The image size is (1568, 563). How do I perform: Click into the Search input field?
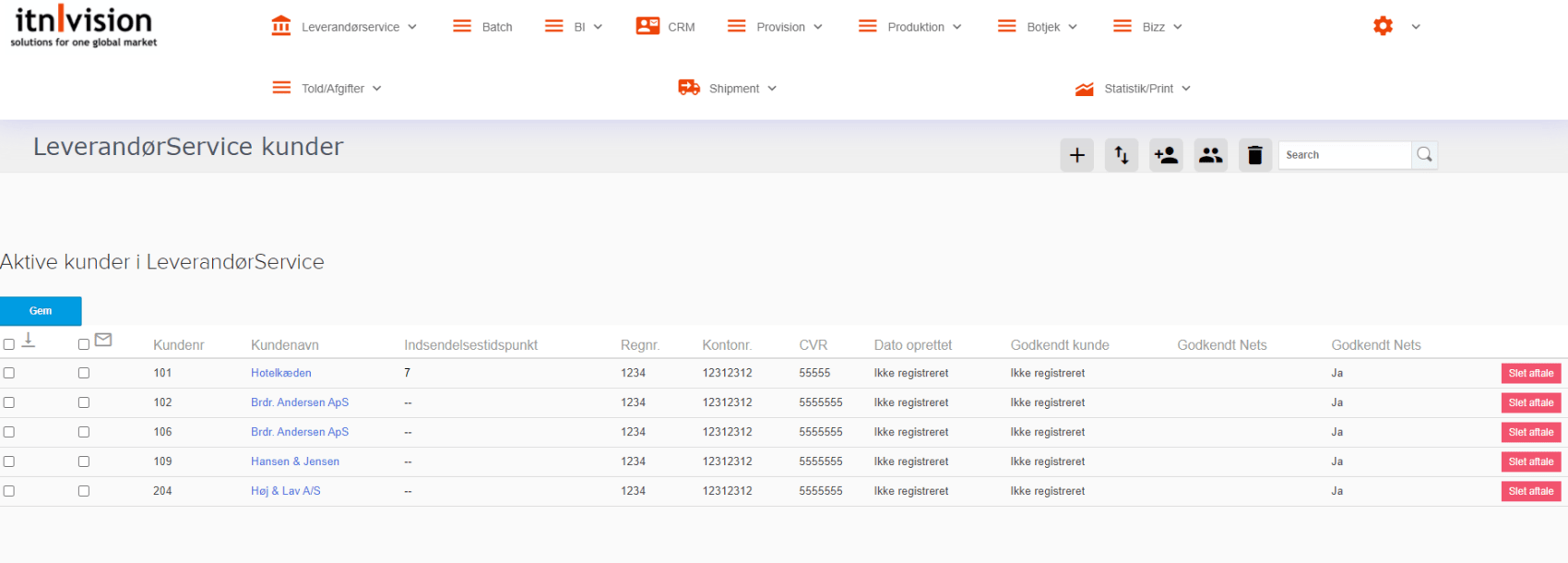tap(1344, 155)
